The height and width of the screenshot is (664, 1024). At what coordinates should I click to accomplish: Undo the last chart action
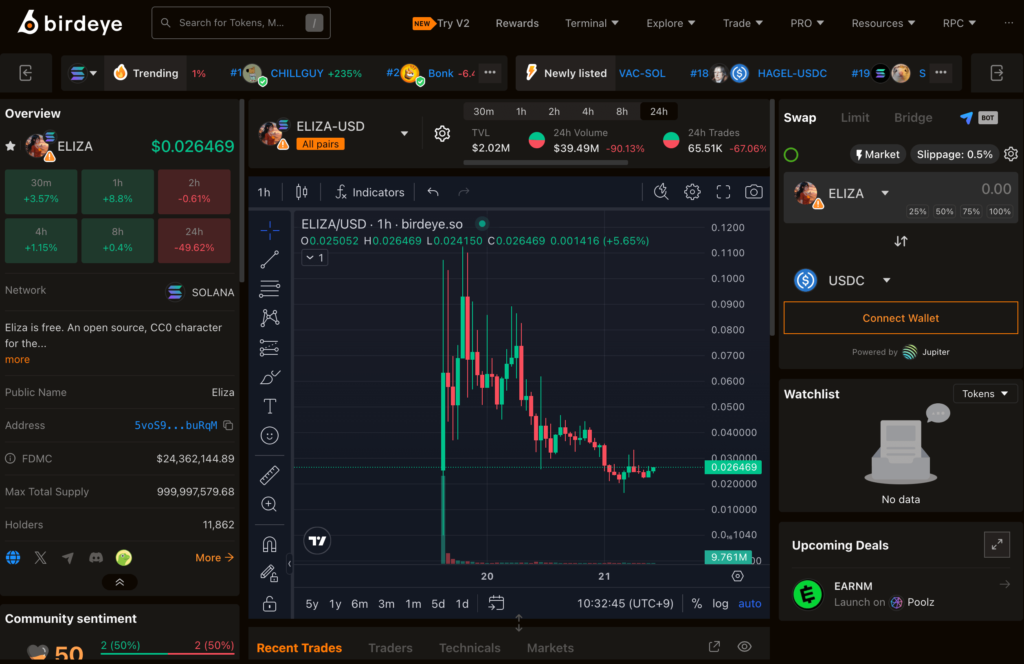tap(433, 192)
